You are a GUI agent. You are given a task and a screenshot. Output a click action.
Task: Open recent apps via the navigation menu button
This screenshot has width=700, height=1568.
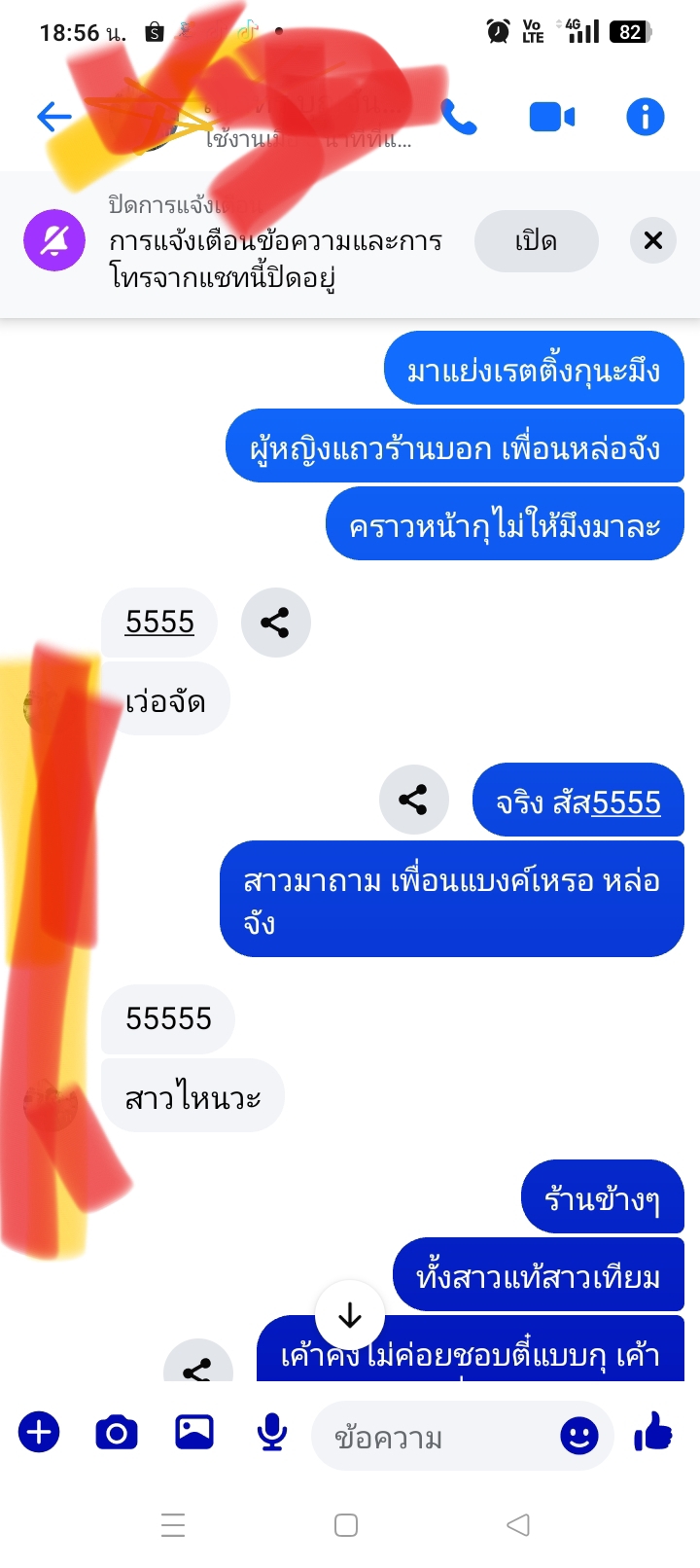coord(173,1524)
